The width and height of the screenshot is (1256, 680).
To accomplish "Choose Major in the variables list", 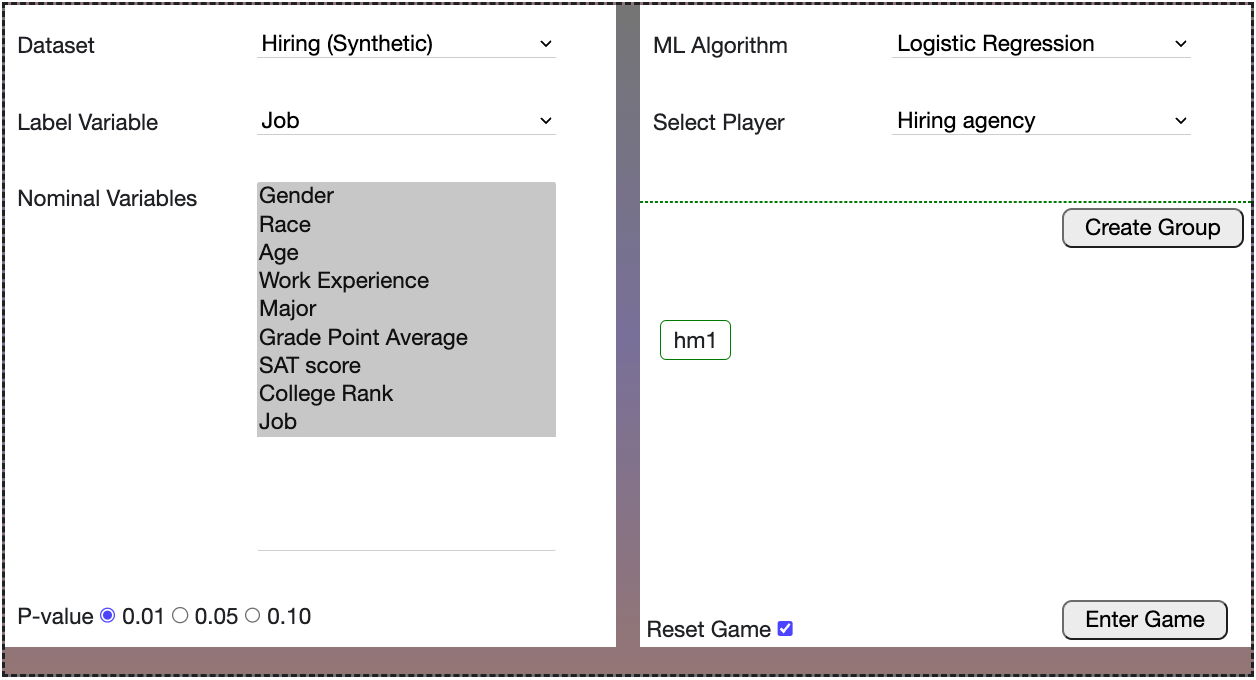I will pyautogui.click(x=288, y=309).
